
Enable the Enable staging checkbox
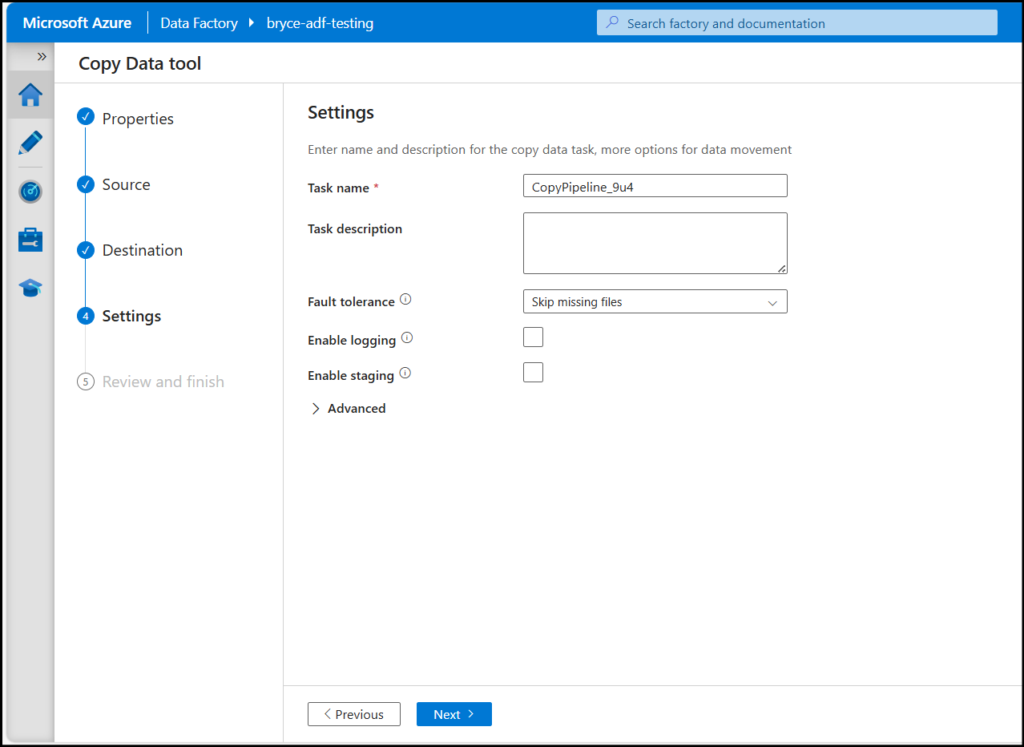533,371
